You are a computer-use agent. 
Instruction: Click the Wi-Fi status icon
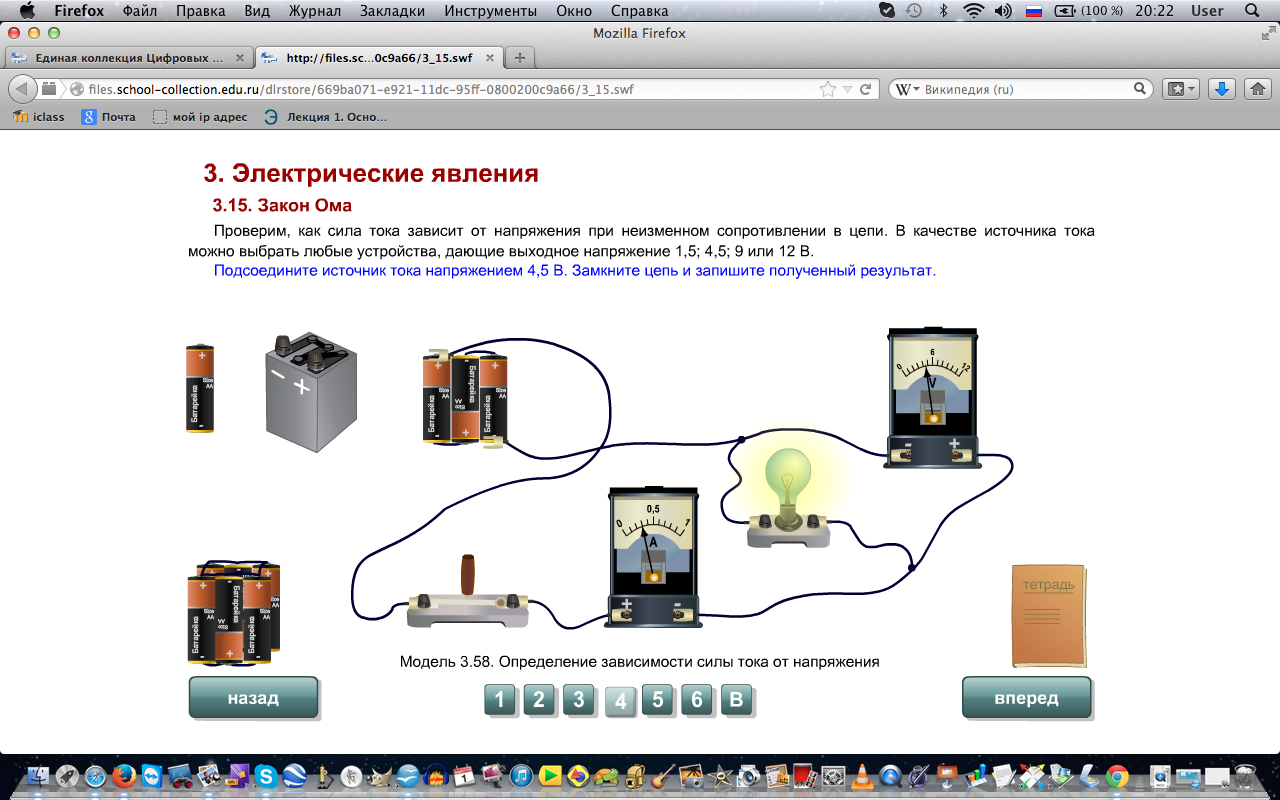973,11
